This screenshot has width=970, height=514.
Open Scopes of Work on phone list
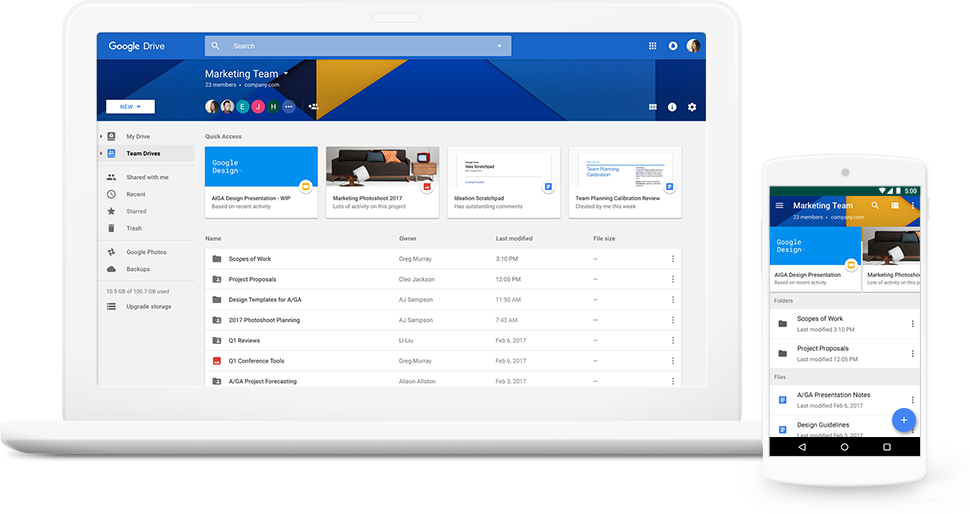point(844,323)
